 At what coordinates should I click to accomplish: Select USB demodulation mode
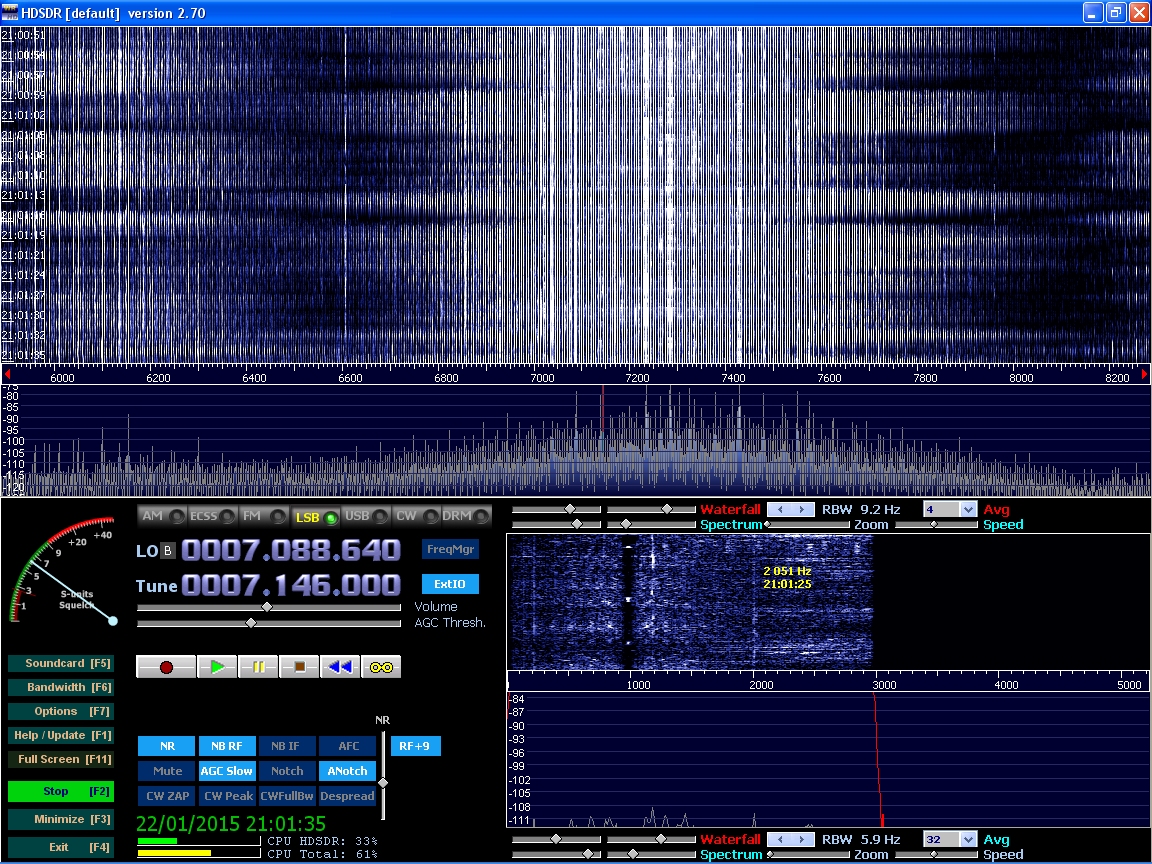click(x=366, y=516)
